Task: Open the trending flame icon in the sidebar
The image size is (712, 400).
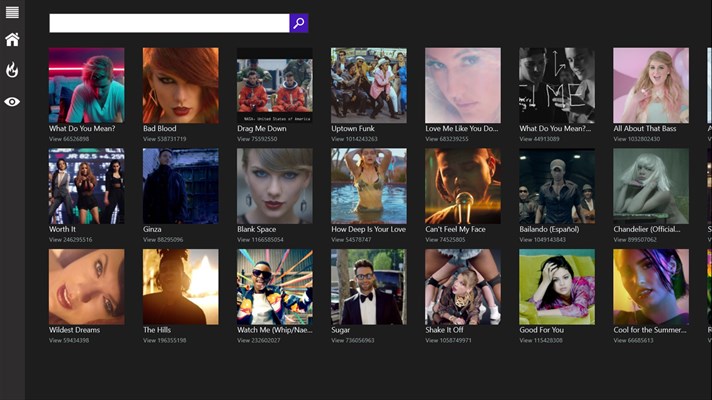Action: click(12, 69)
